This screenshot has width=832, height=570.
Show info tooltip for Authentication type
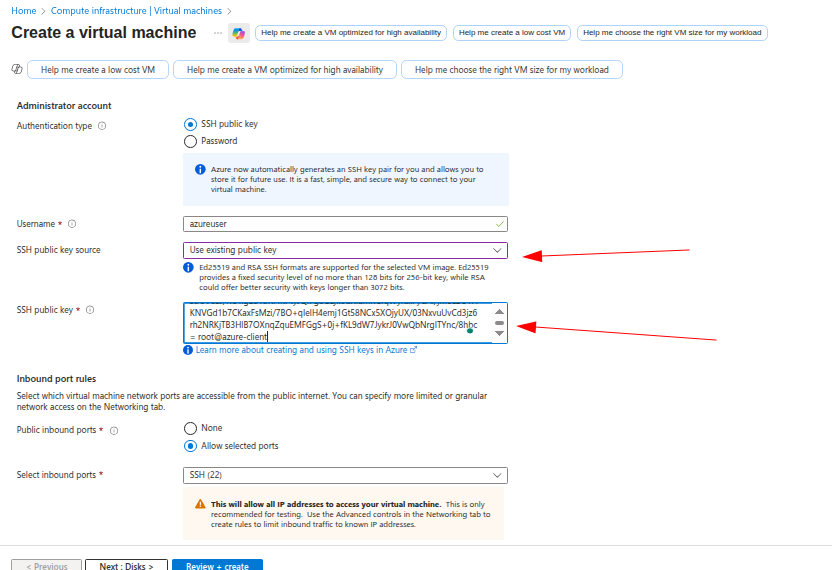(x=102, y=126)
